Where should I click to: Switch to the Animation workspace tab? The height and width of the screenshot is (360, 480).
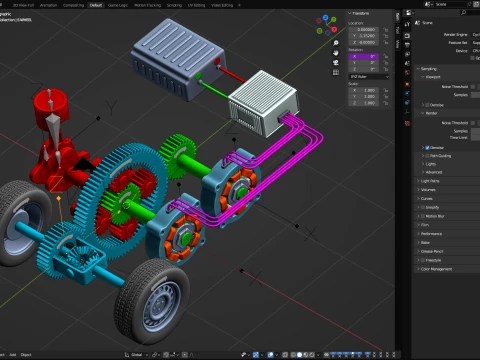pyautogui.click(x=48, y=5)
